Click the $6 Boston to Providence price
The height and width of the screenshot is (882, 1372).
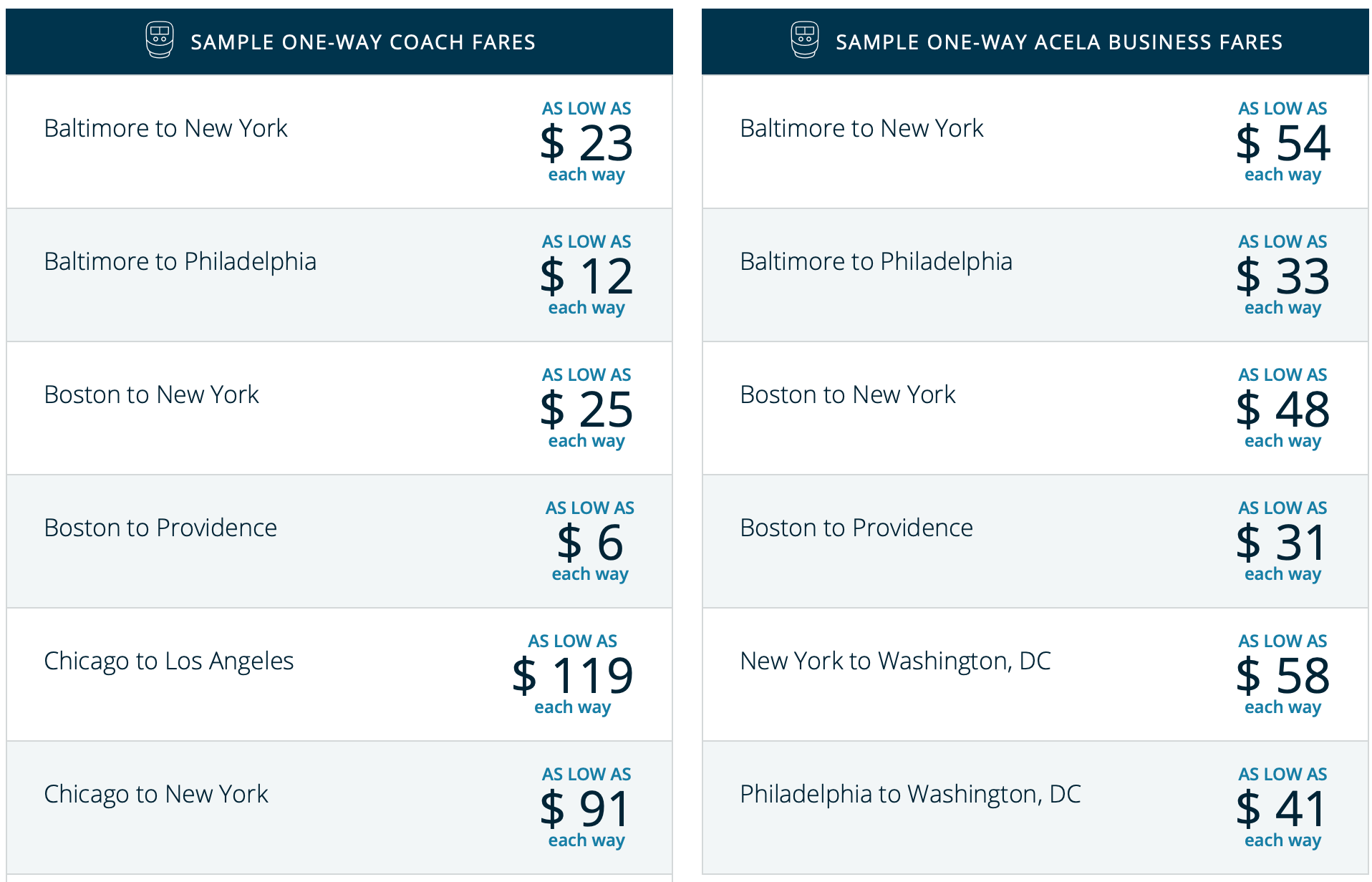pos(590,543)
